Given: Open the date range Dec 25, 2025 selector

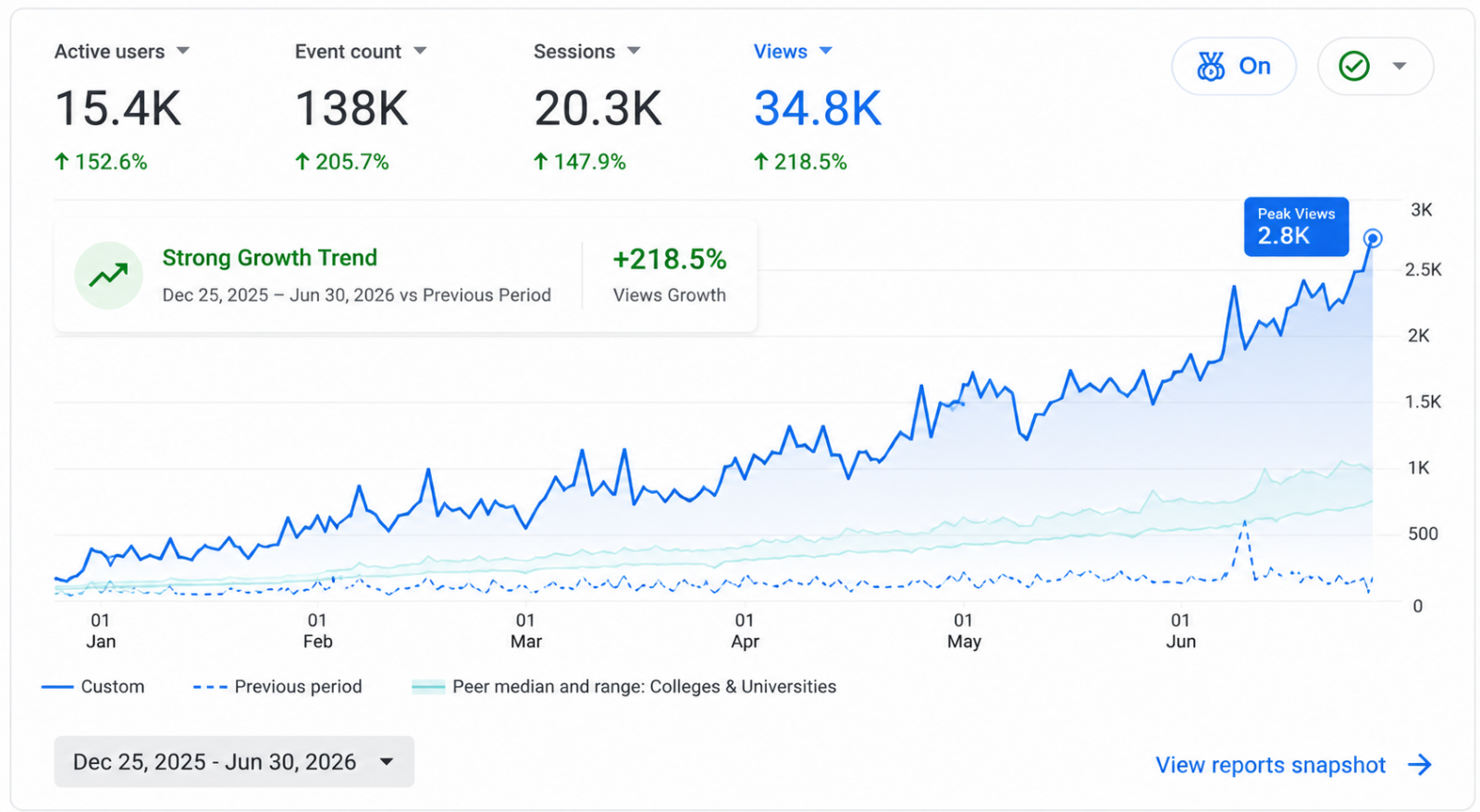Looking at the screenshot, I should click(234, 762).
